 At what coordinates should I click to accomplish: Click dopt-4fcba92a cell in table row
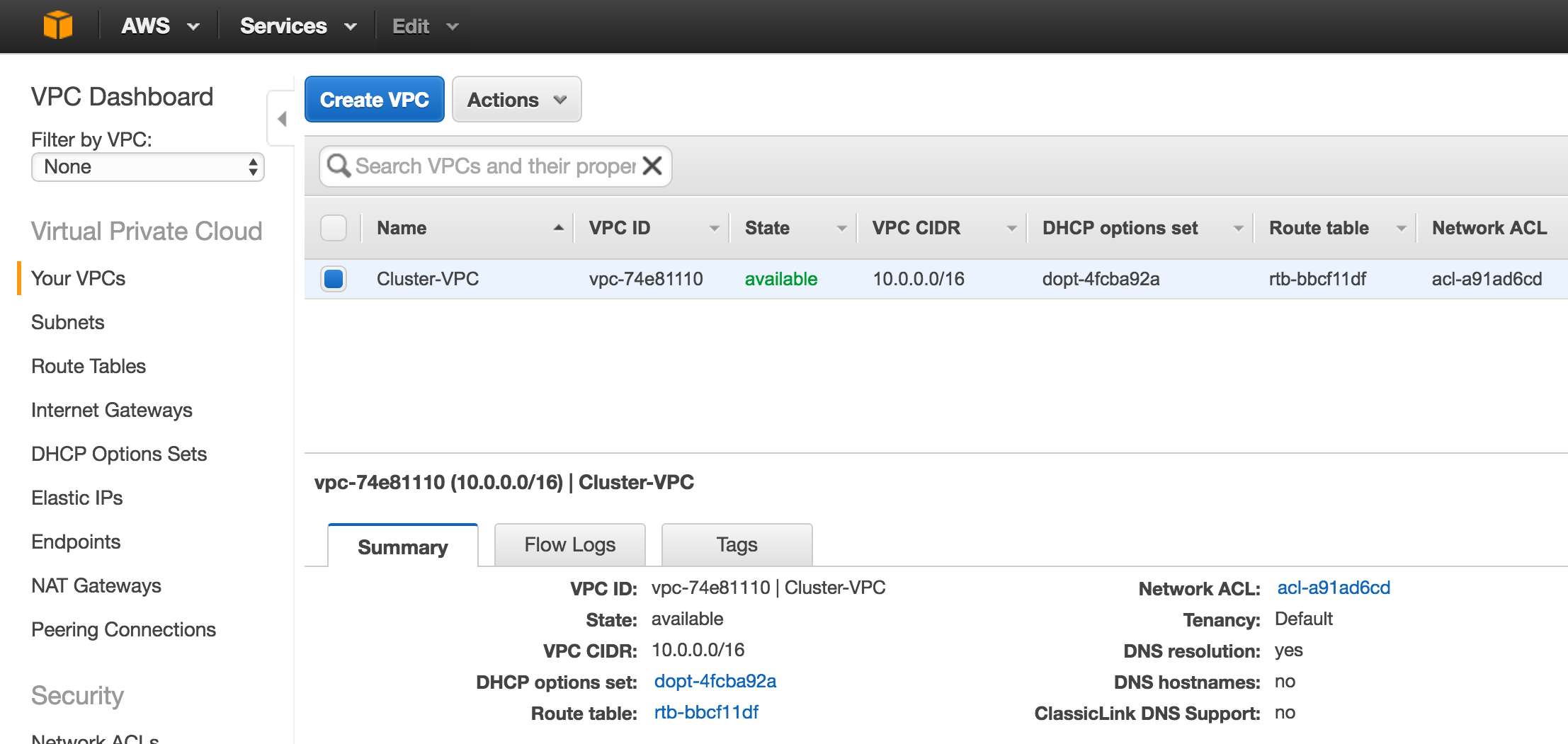pyautogui.click(x=1101, y=279)
